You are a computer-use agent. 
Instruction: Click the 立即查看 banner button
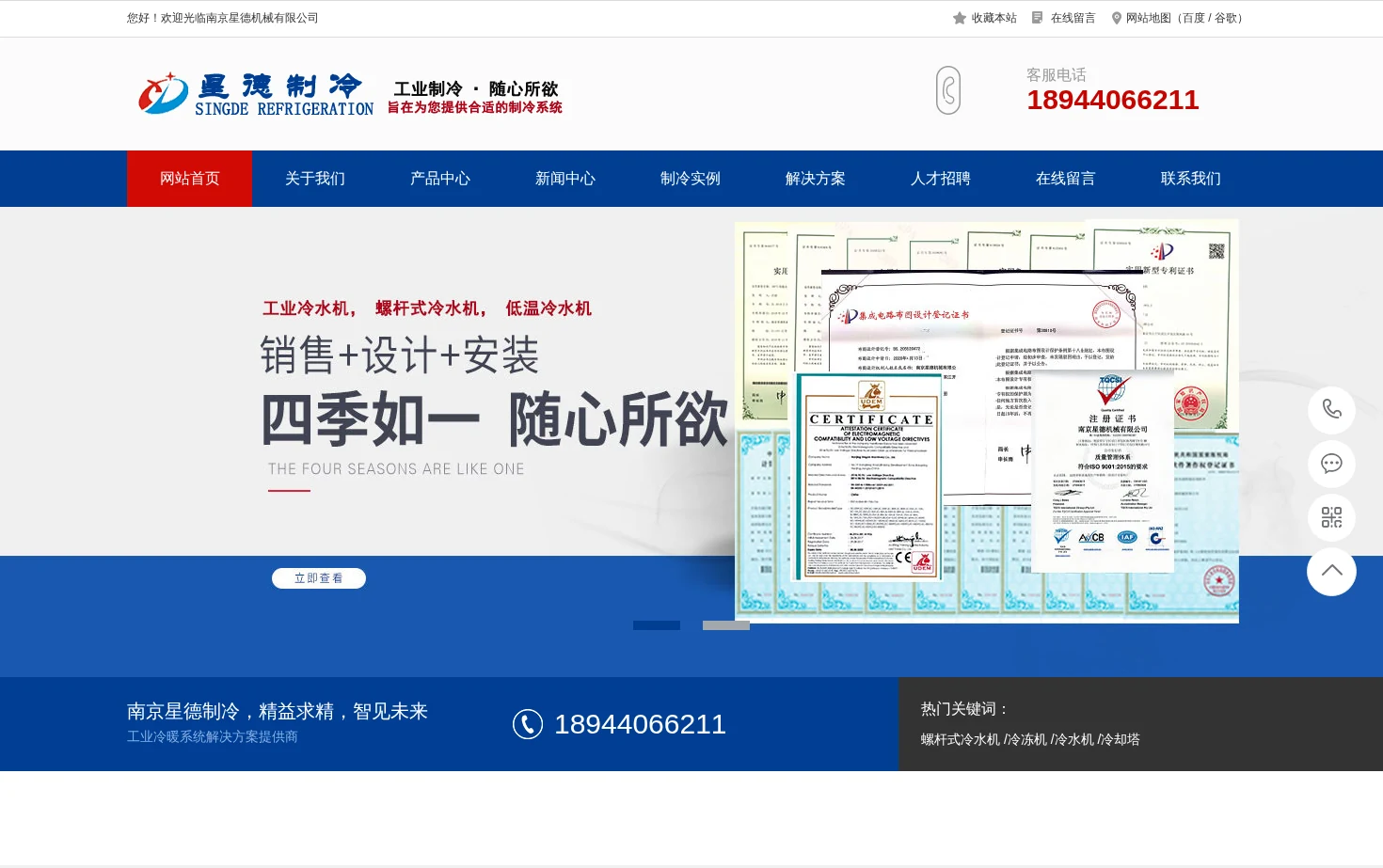point(318,578)
